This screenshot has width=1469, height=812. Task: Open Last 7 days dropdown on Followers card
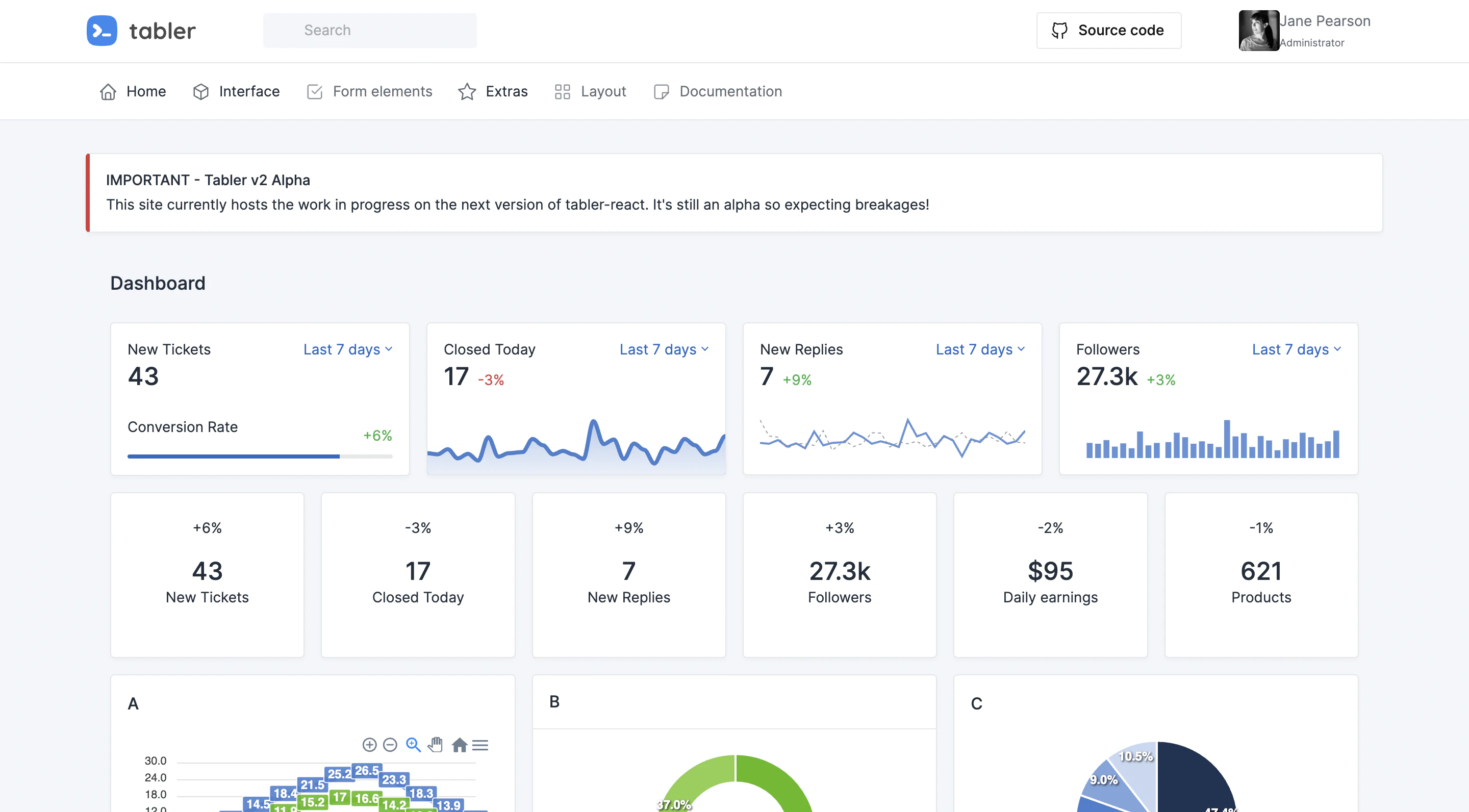pos(1297,349)
